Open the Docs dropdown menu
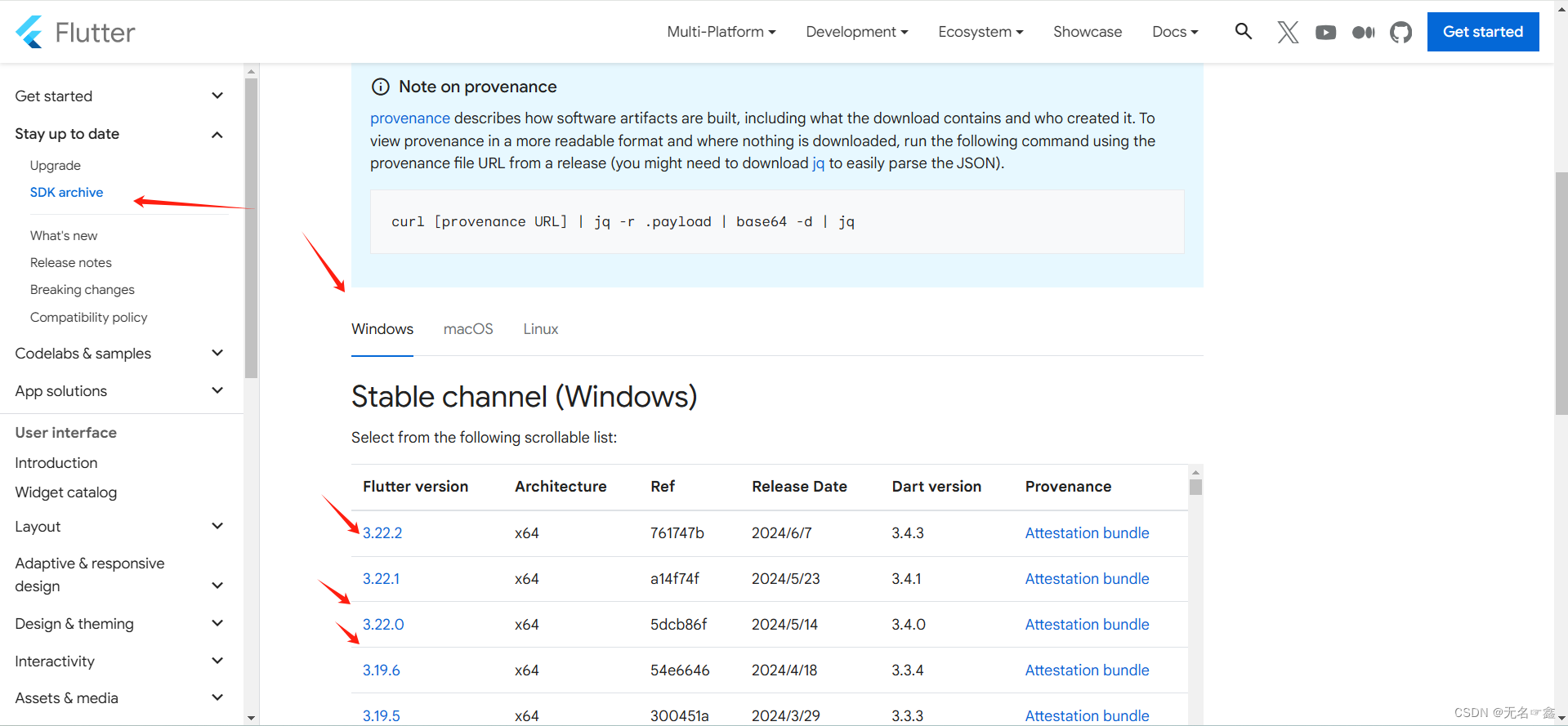Image resolution: width=1568 pixels, height=726 pixels. (1175, 32)
